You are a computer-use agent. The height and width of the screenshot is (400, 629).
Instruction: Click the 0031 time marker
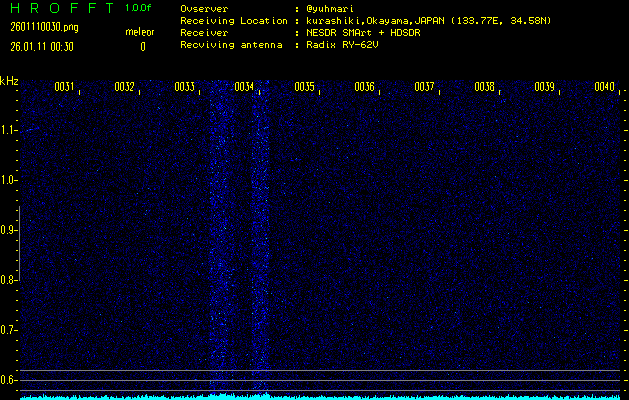pyautogui.click(x=64, y=87)
